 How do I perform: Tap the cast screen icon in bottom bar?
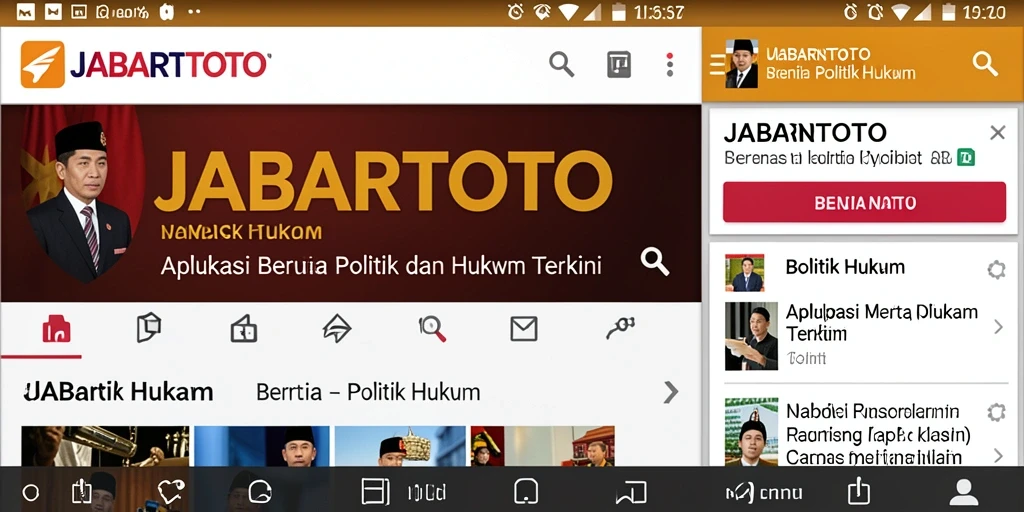(x=631, y=492)
